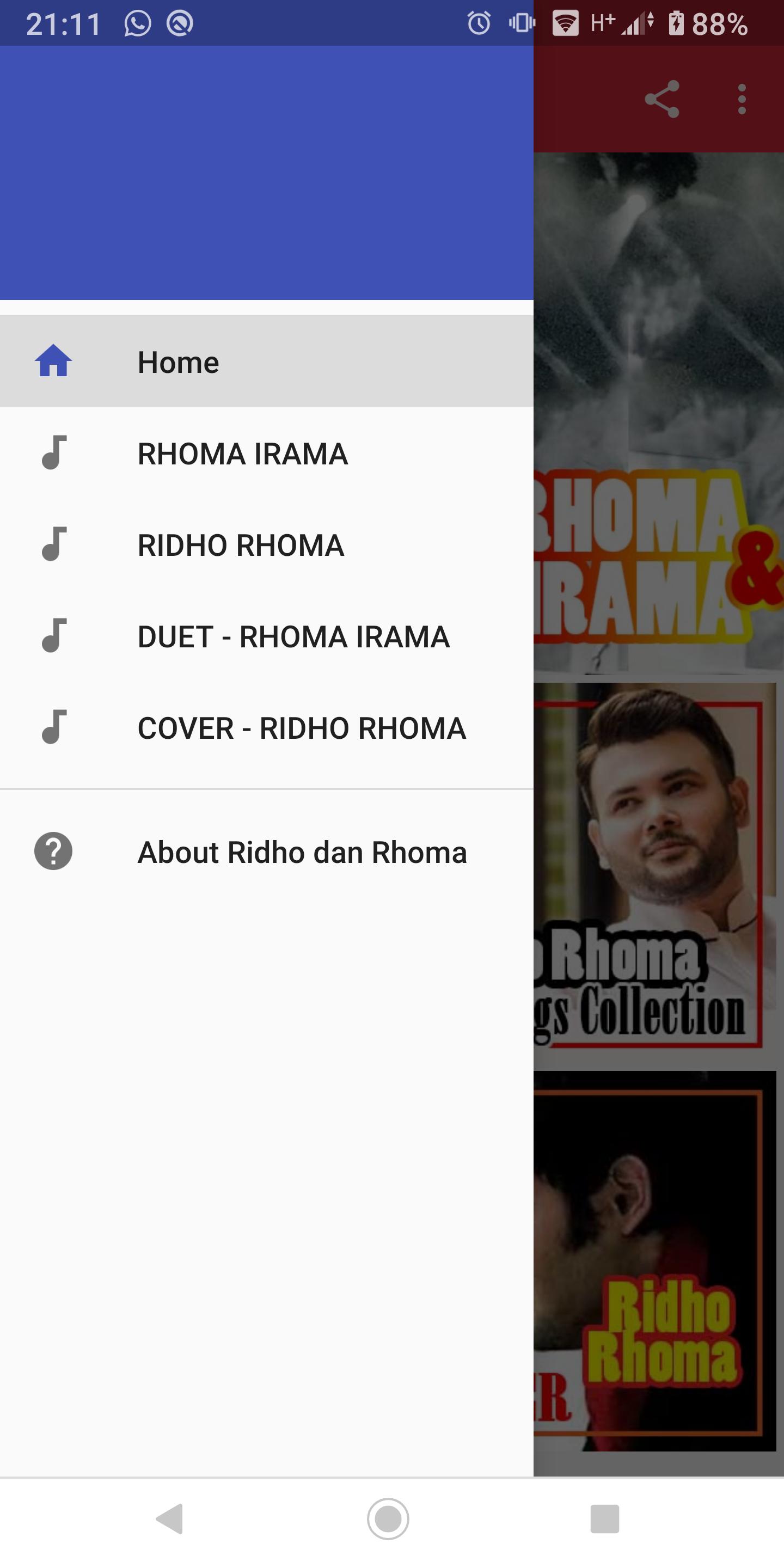This screenshot has width=784, height=1568.
Task: Open the DUET - RHOMA IRAMA entry
Action: tap(267, 635)
